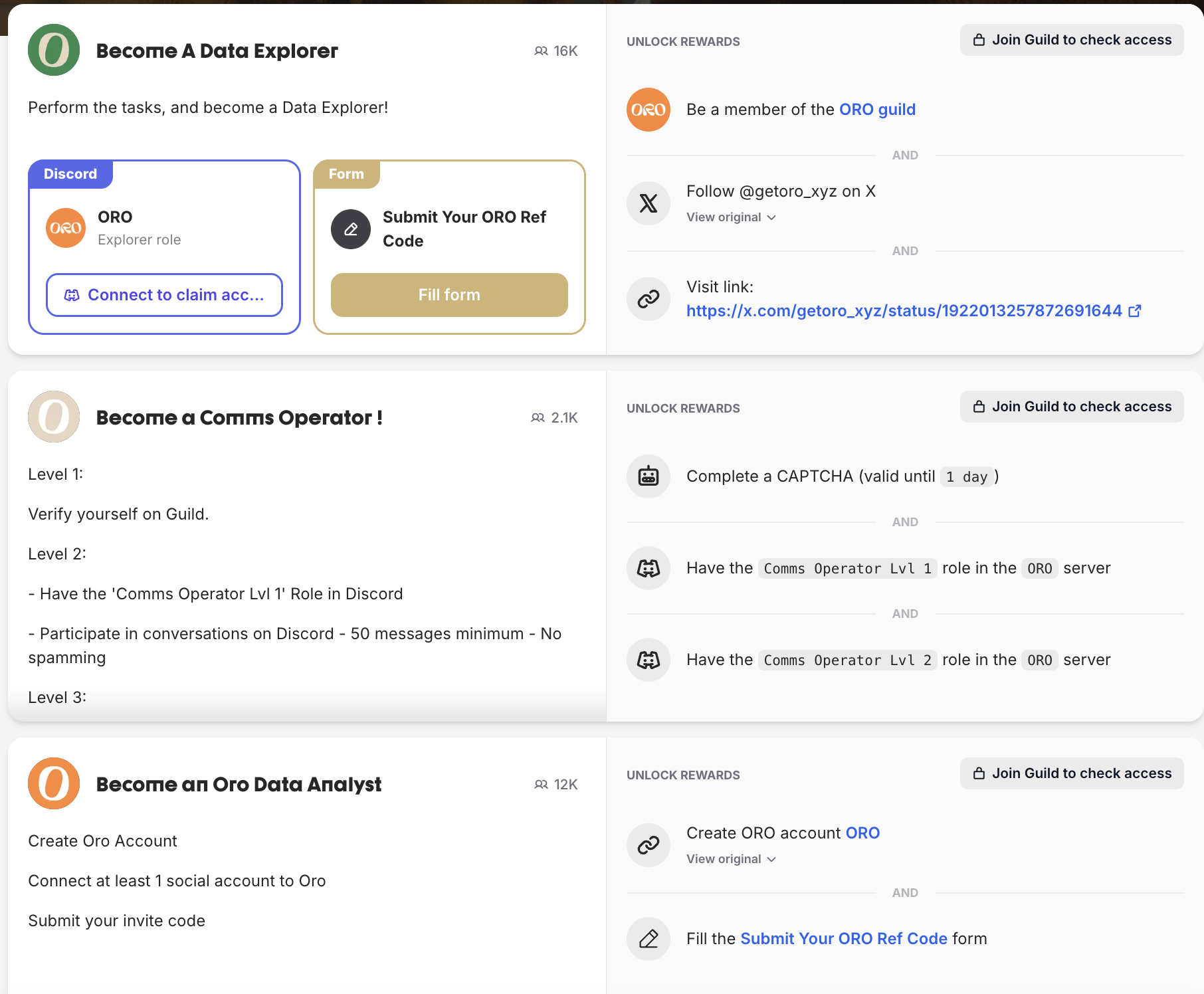Select the Form tab on reward card
This screenshot has height=994, width=1204.
(346, 174)
